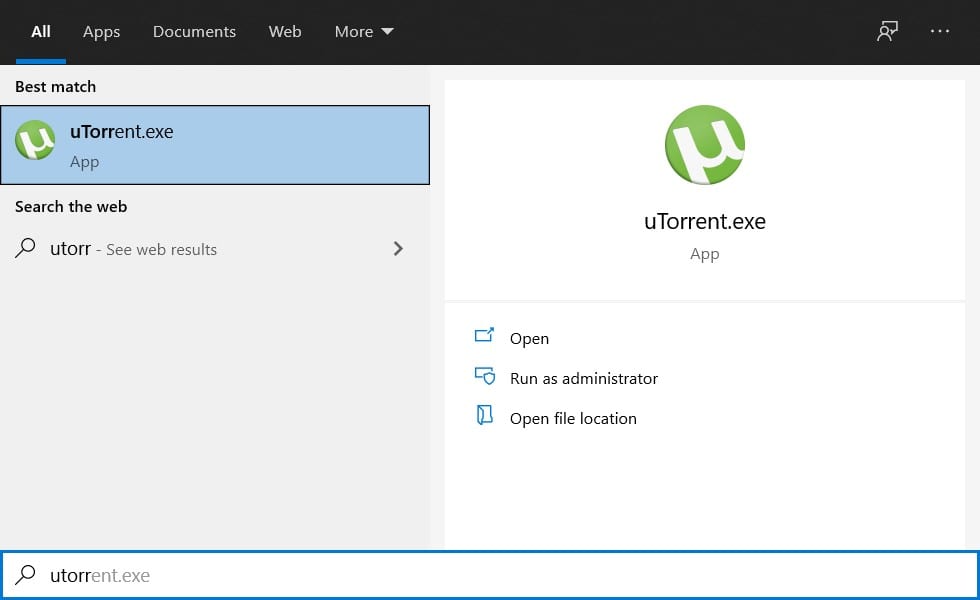Viewport: 980px width, 600px height.
Task: Click the large uTorrent logo in preview
Action: (x=705, y=144)
